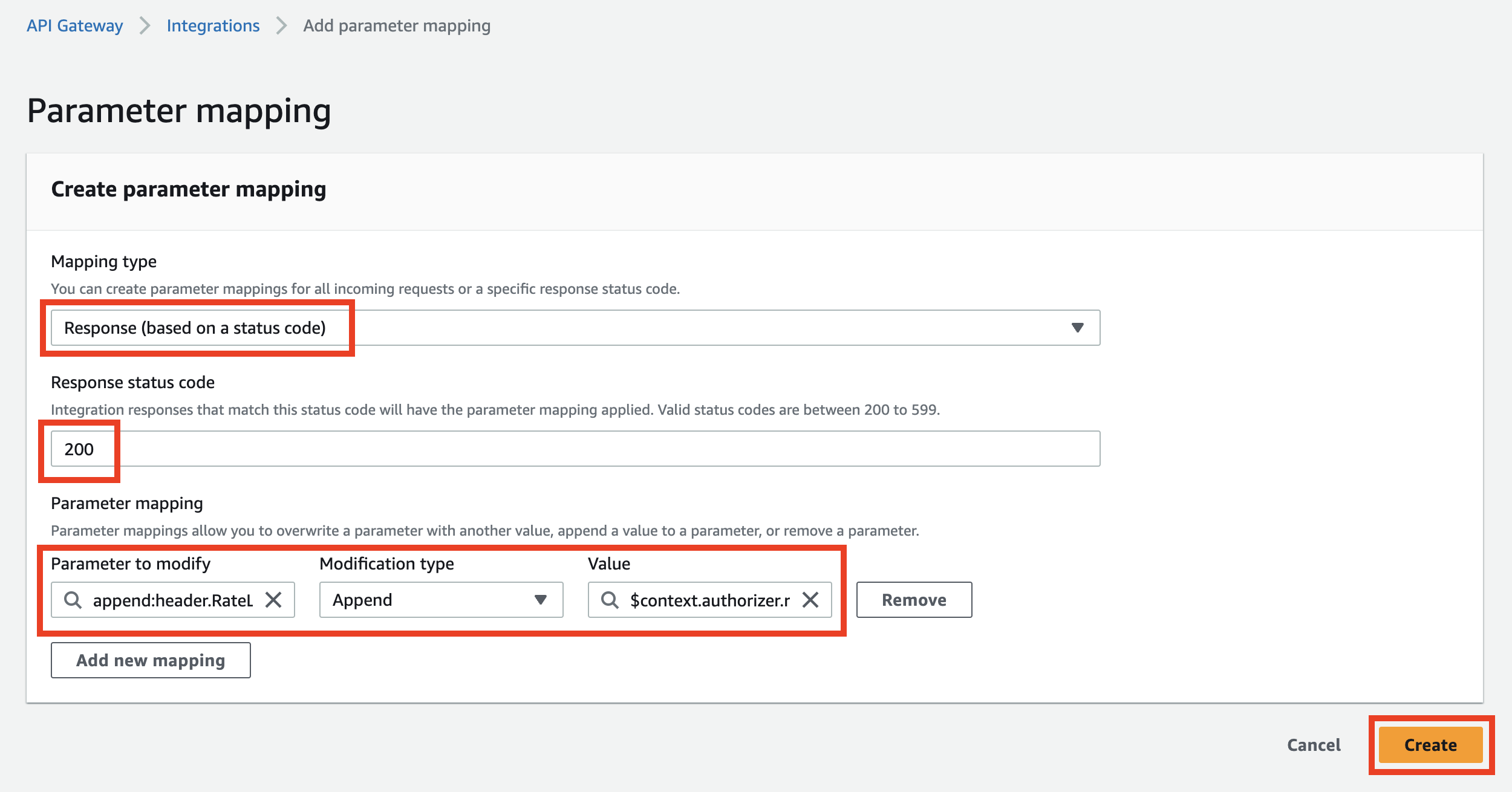Click Add new mapping button
Viewport: 1512px width, 792px height.
tap(151, 660)
